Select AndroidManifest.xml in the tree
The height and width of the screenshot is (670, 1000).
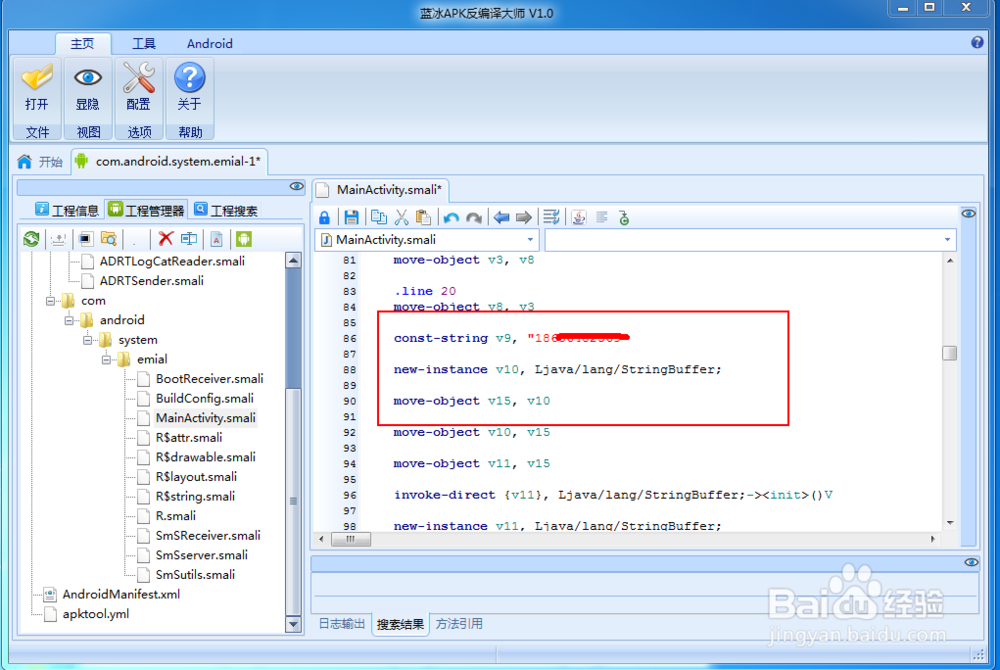point(121,594)
